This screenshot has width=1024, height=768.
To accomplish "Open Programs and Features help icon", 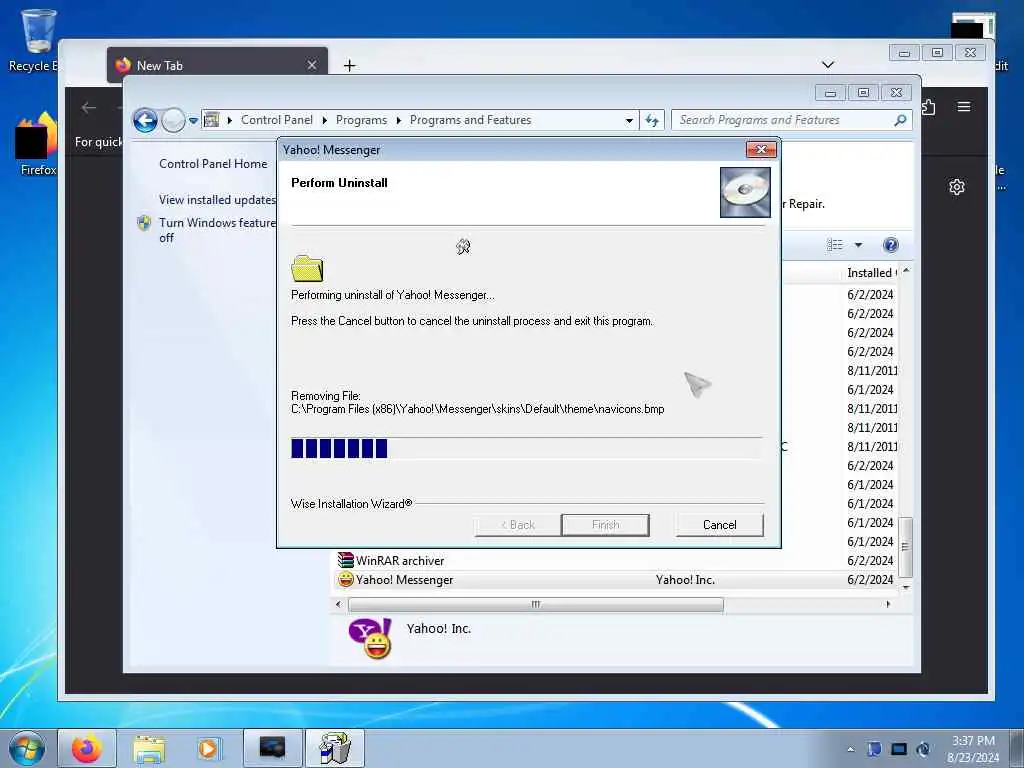I will pyautogui.click(x=890, y=245).
